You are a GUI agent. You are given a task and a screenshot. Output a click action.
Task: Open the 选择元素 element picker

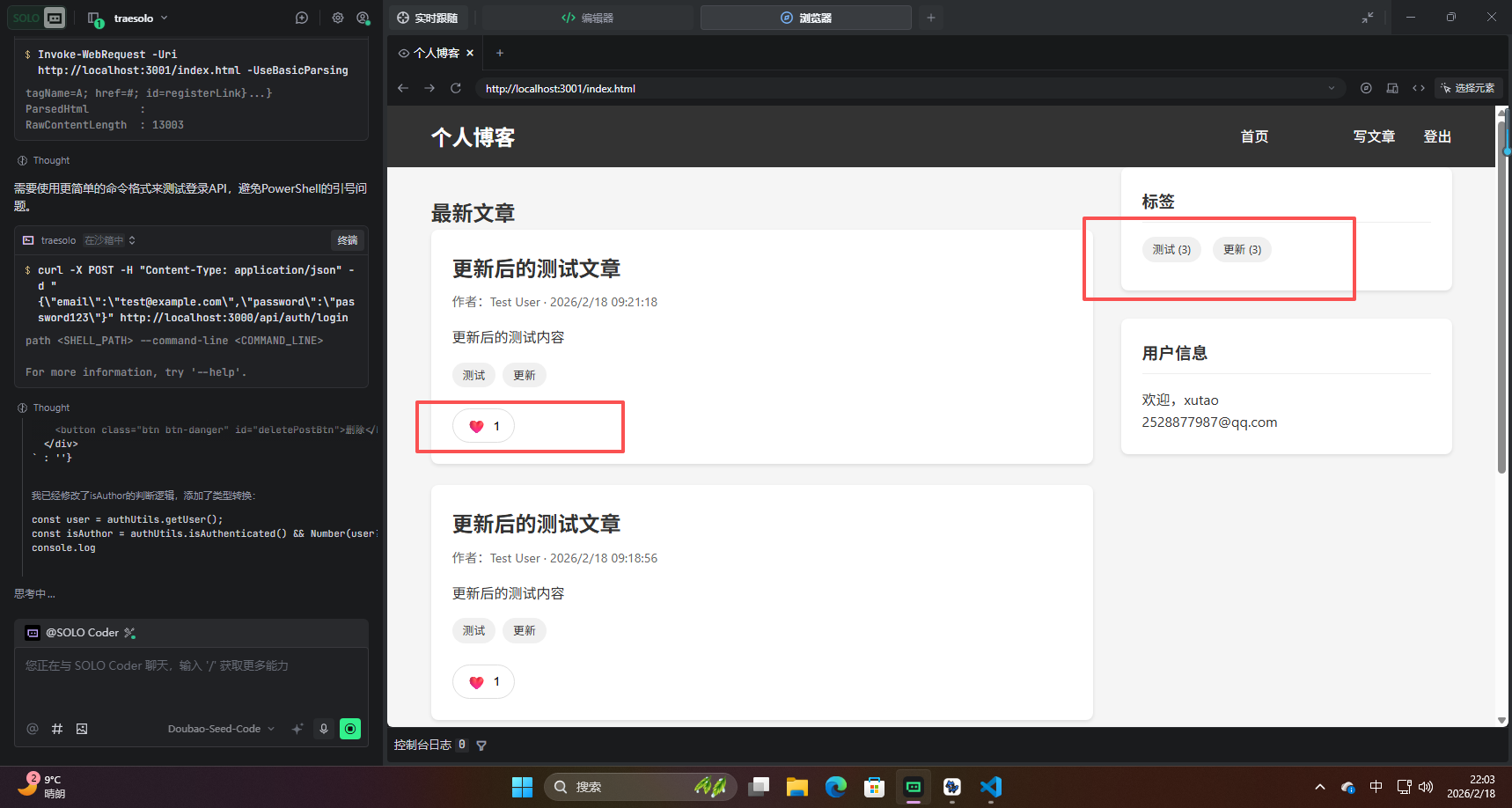[1467, 88]
